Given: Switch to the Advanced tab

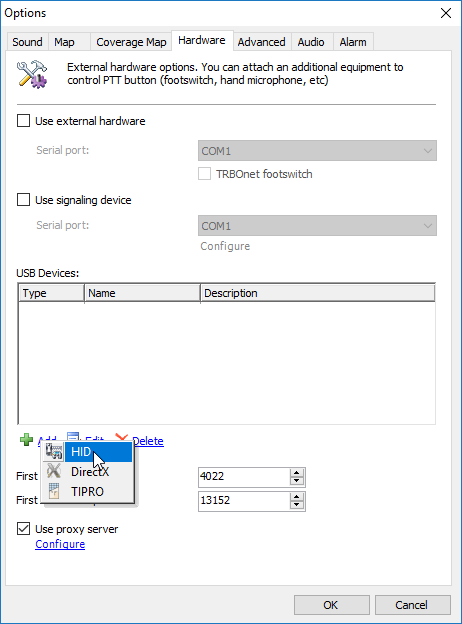Looking at the screenshot, I should [261, 42].
